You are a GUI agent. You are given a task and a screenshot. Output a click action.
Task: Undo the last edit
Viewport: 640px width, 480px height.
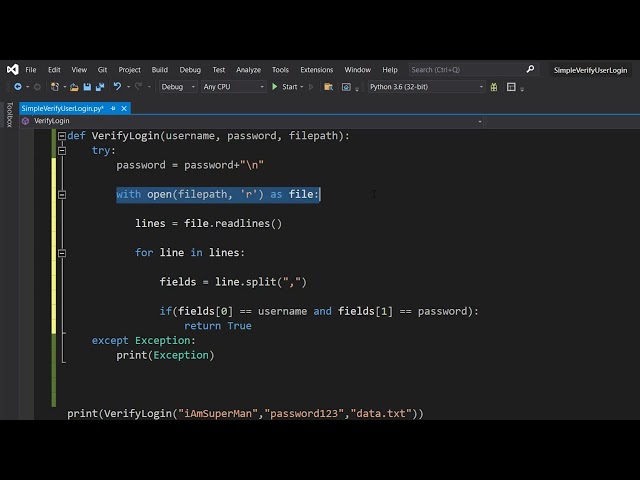pyautogui.click(x=117, y=86)
